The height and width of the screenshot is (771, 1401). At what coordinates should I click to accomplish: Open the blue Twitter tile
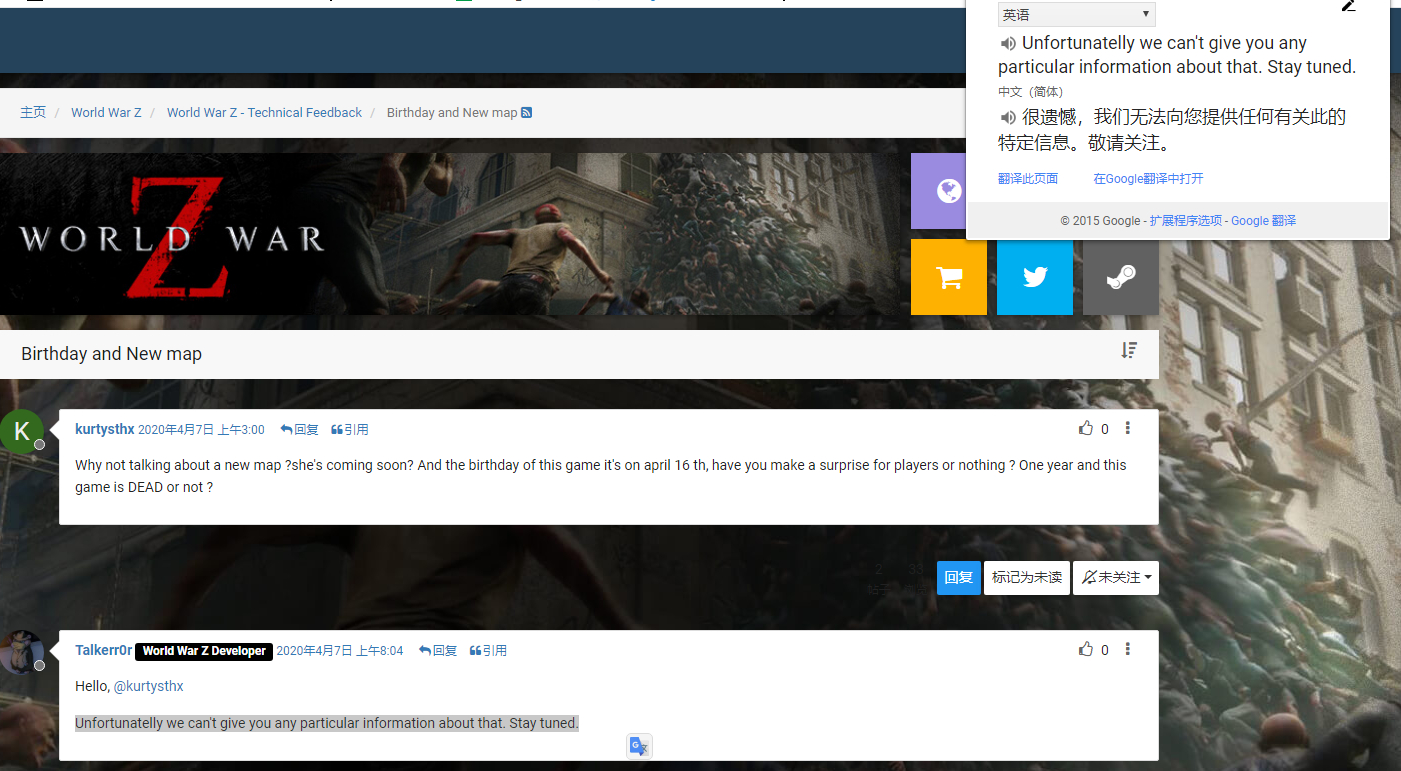click(x=1035, y=277)
